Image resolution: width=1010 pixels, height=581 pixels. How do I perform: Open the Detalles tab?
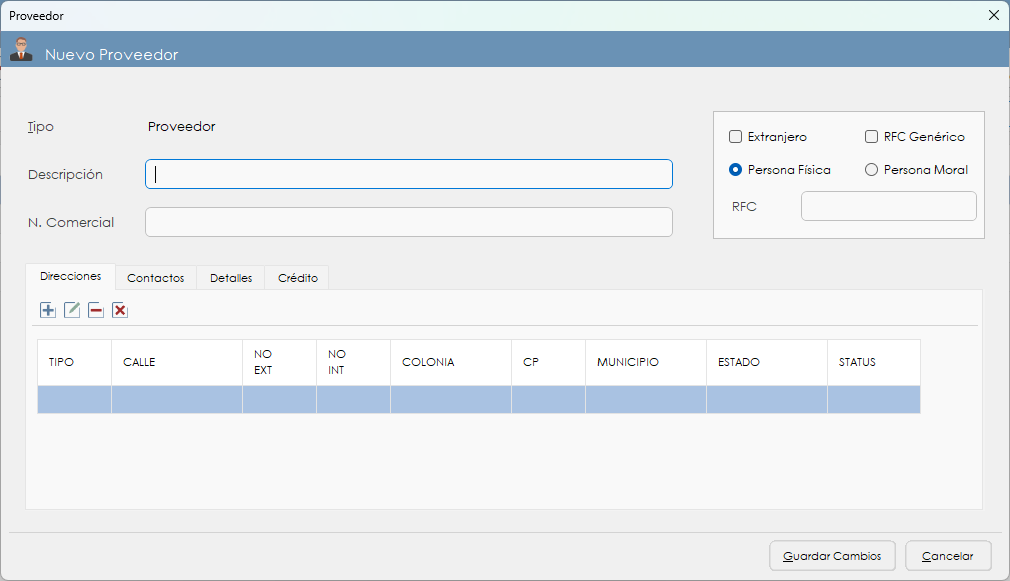click(231, 278)
